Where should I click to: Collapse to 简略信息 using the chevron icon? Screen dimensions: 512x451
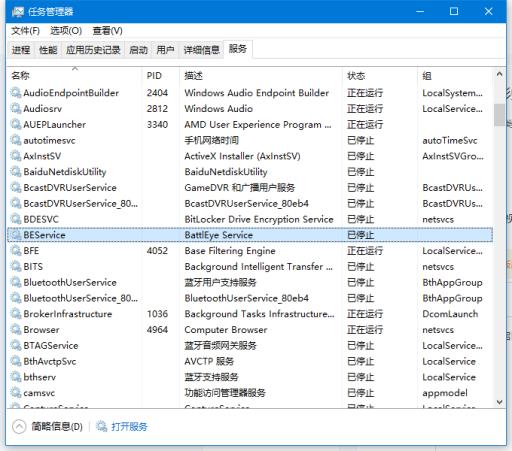[x=19, y=426]
